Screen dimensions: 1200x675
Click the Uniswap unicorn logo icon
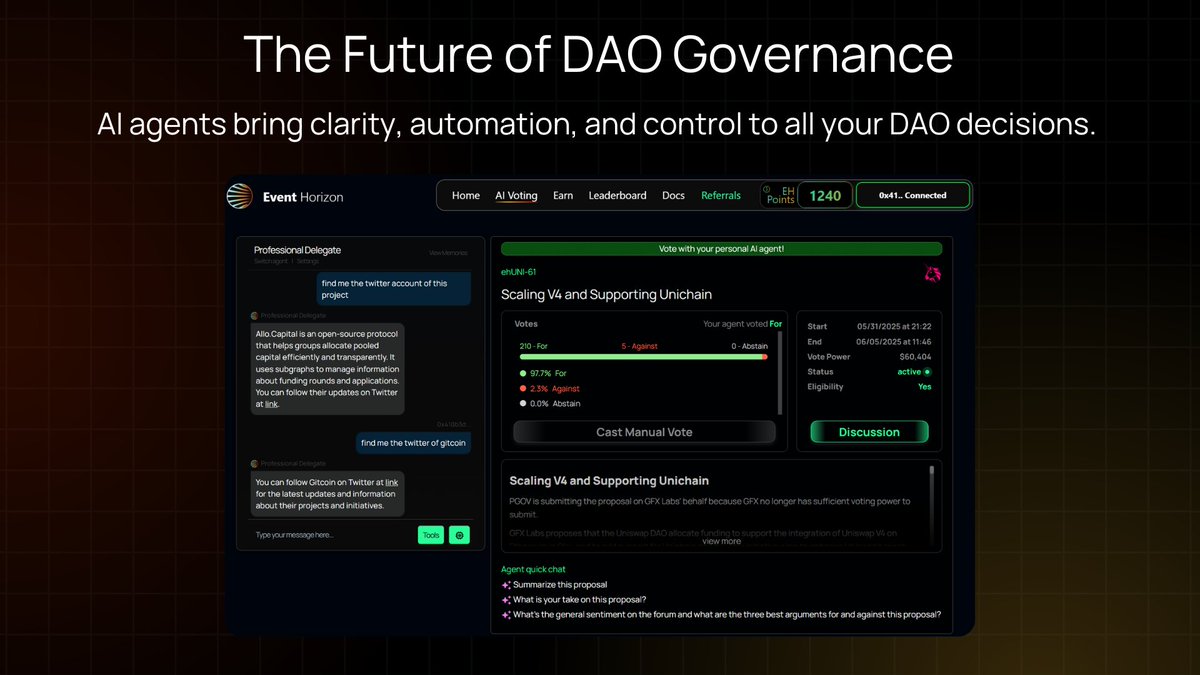coord(931,274)
